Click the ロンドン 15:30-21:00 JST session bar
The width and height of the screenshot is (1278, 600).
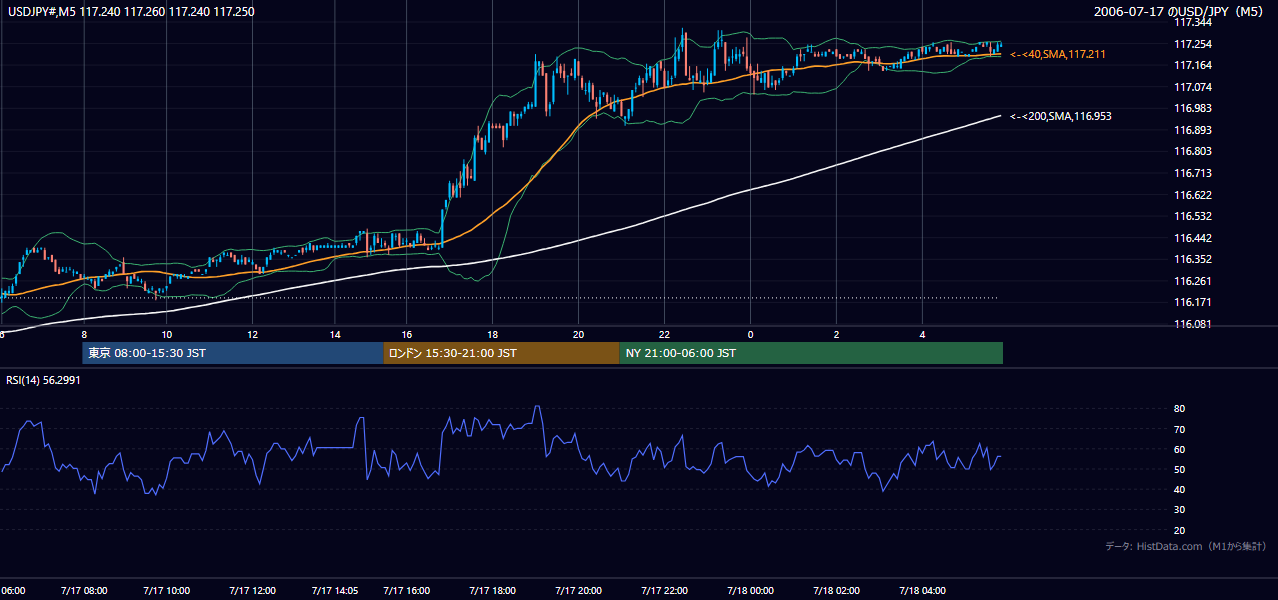click(x=501, y=353)
